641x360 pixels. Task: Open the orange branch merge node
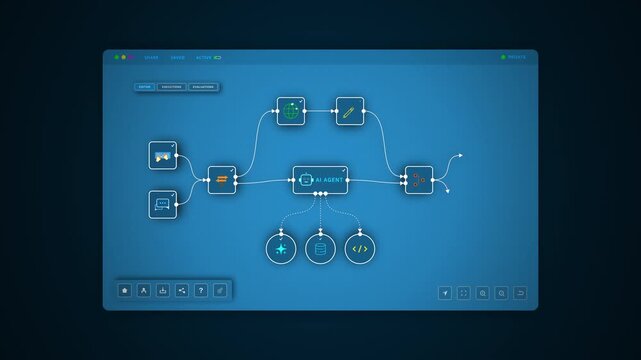point(419,180)
